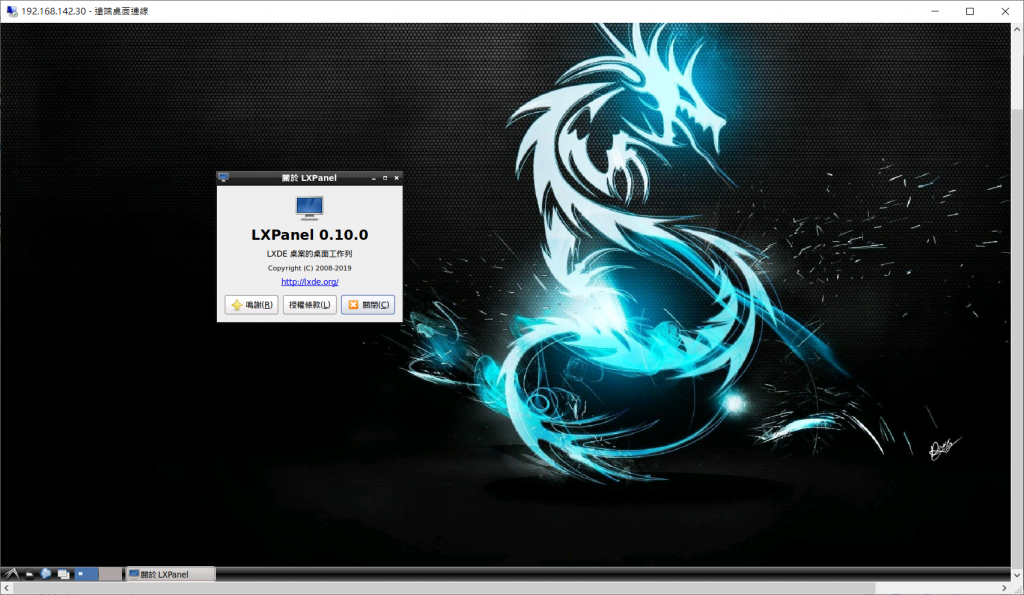
Task: Click the Remote Desktop Connection title bar icon
Action: [12, 11]
